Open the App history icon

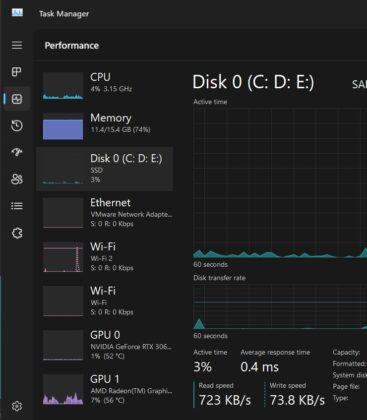17,126
